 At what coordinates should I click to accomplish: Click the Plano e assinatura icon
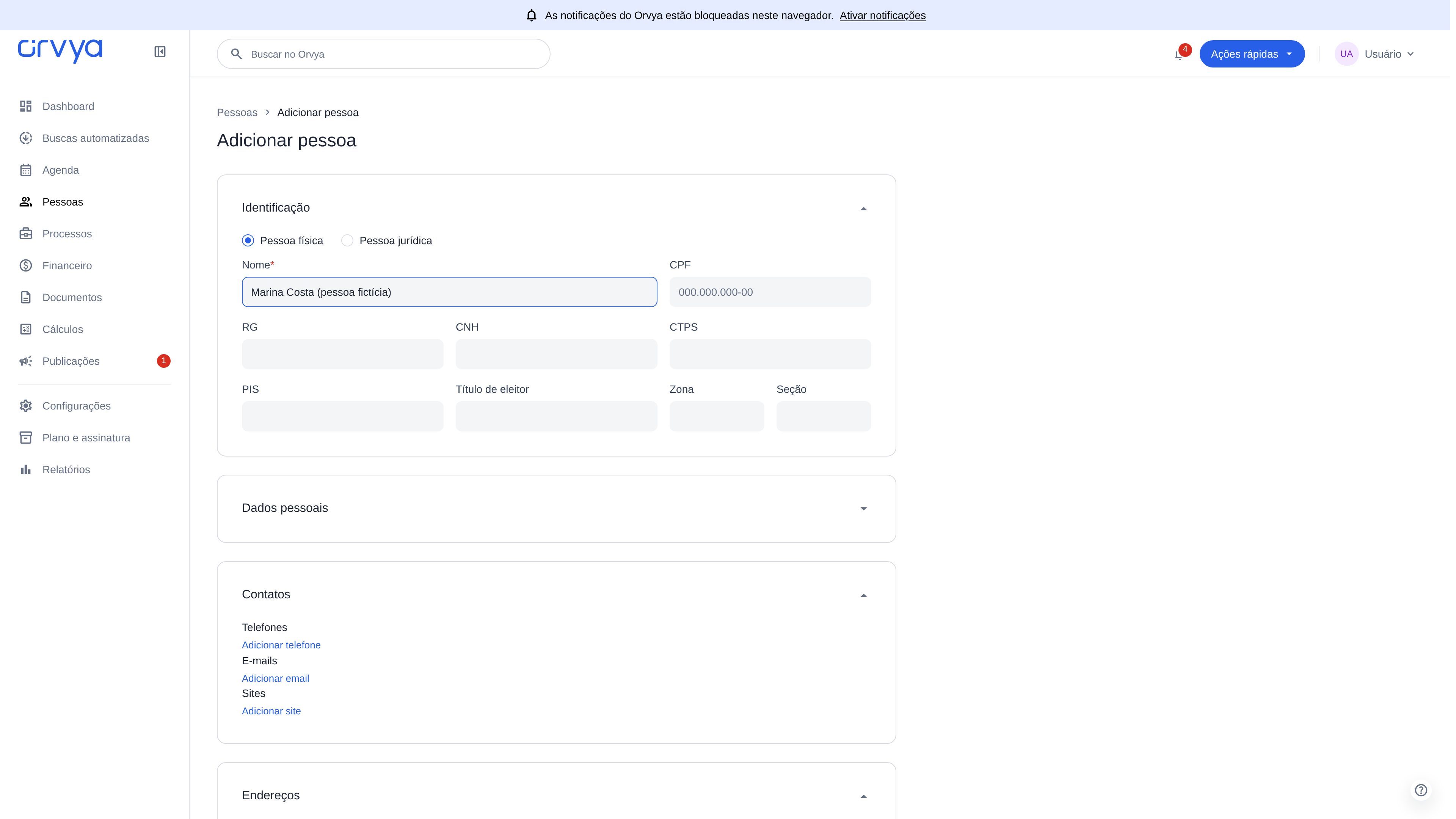coord(25,438)
